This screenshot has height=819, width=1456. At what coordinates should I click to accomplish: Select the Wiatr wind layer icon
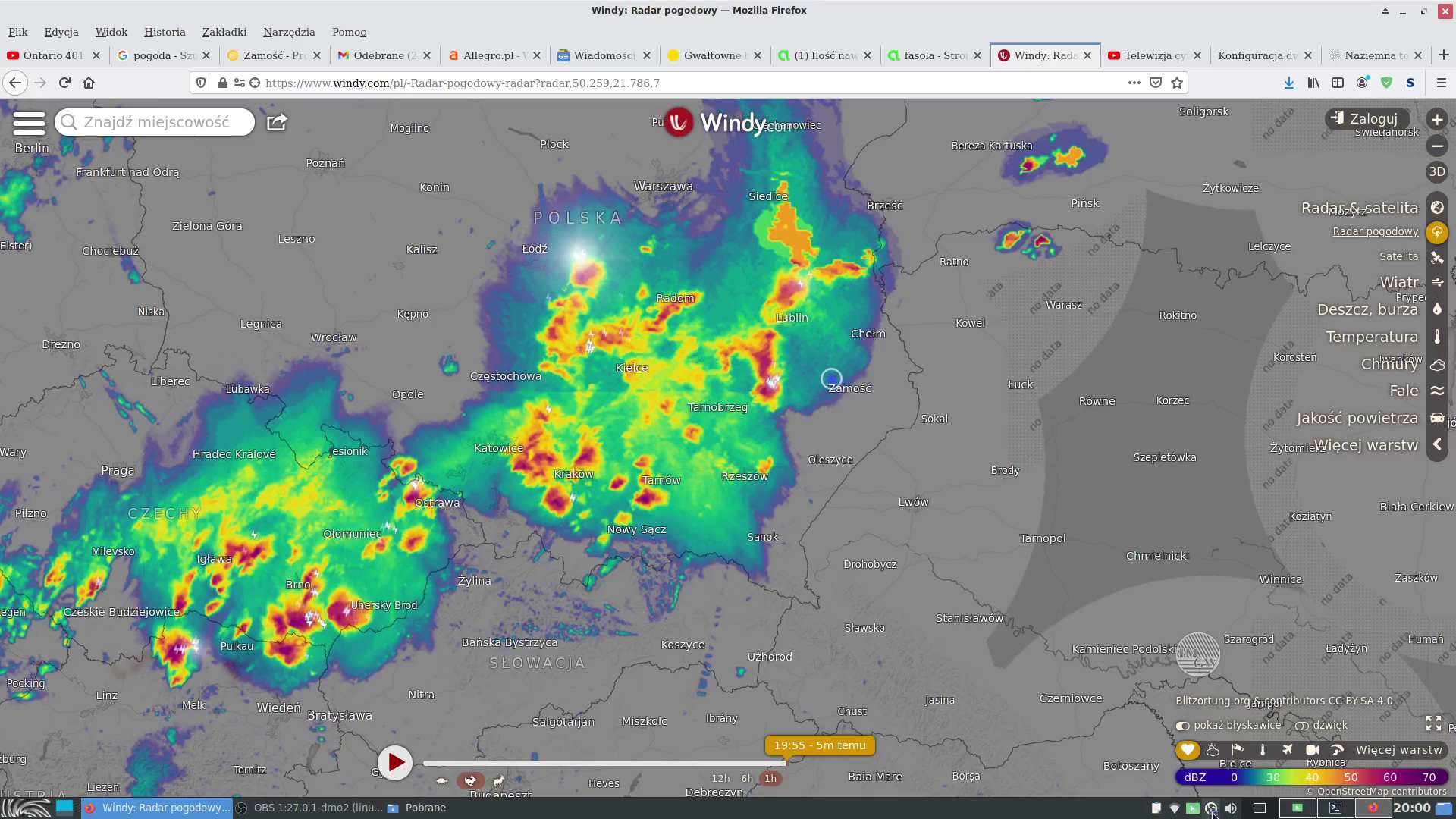pos(1436,283)
